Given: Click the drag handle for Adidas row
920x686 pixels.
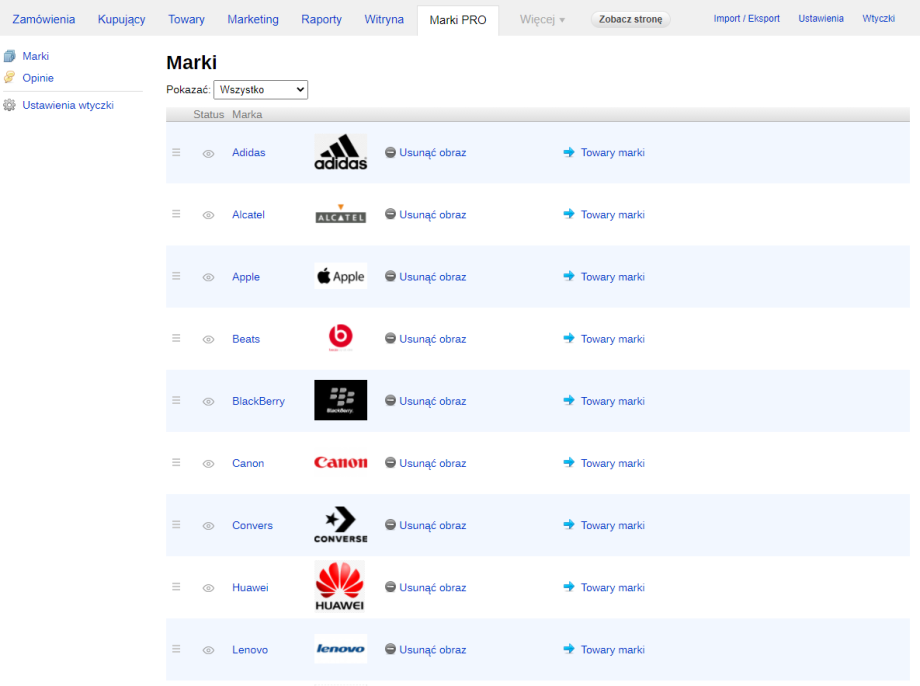Looking at the screenshot, I should point(176,152).
